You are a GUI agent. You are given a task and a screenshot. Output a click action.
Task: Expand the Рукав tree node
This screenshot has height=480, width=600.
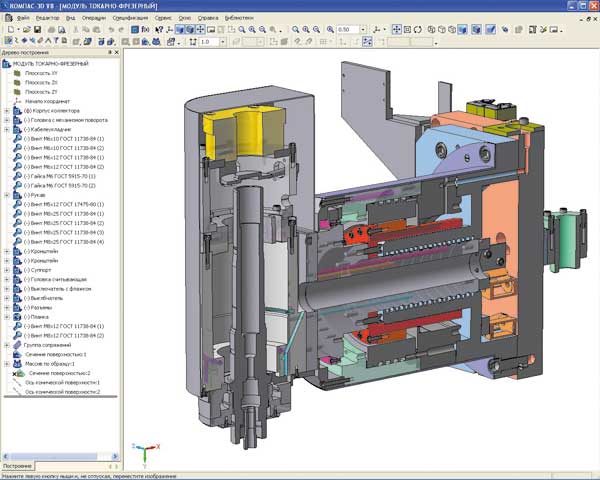[x=7, y=195]
